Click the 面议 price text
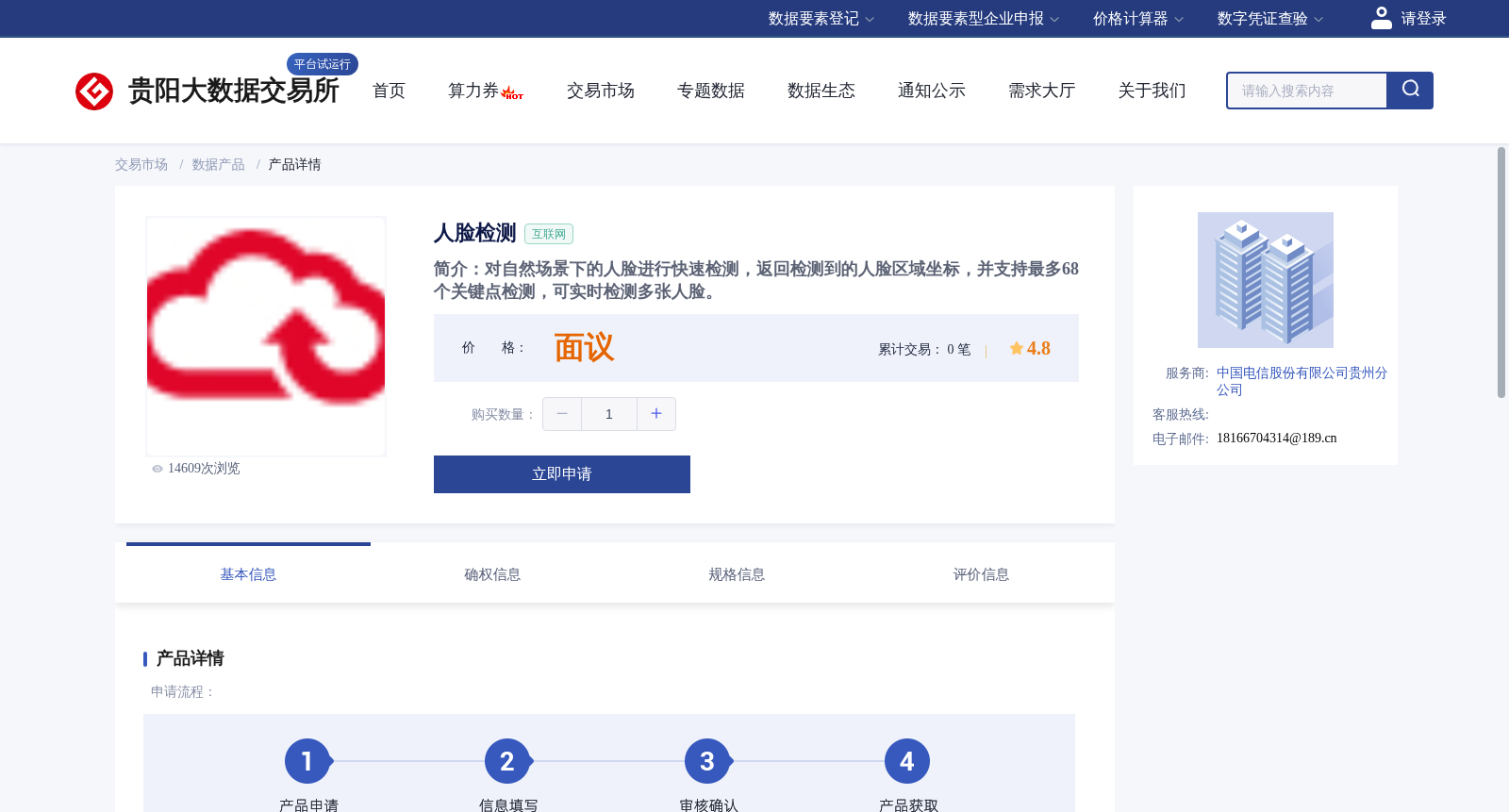1509x812 pixels. (x=584, y=348)
